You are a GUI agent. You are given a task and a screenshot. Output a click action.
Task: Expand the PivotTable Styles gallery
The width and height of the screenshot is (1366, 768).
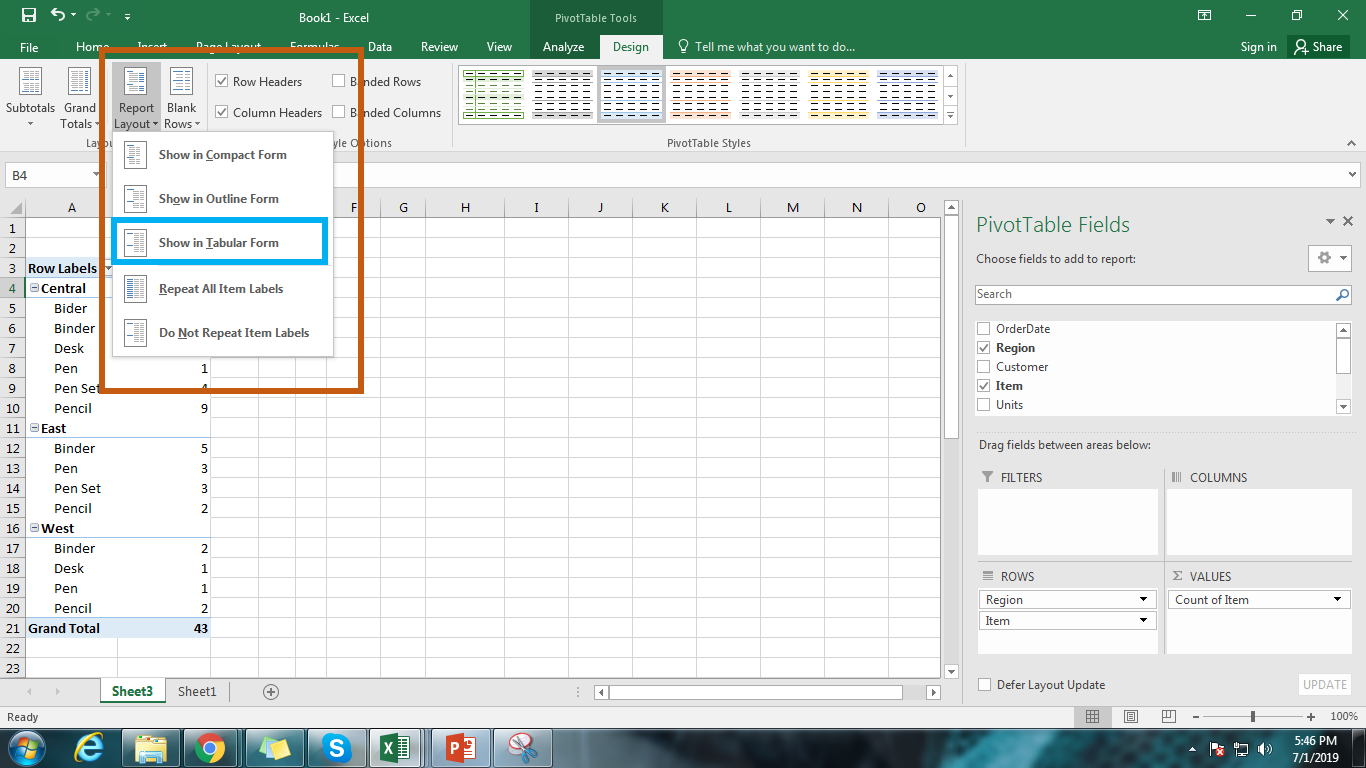(x=950, y=115)
